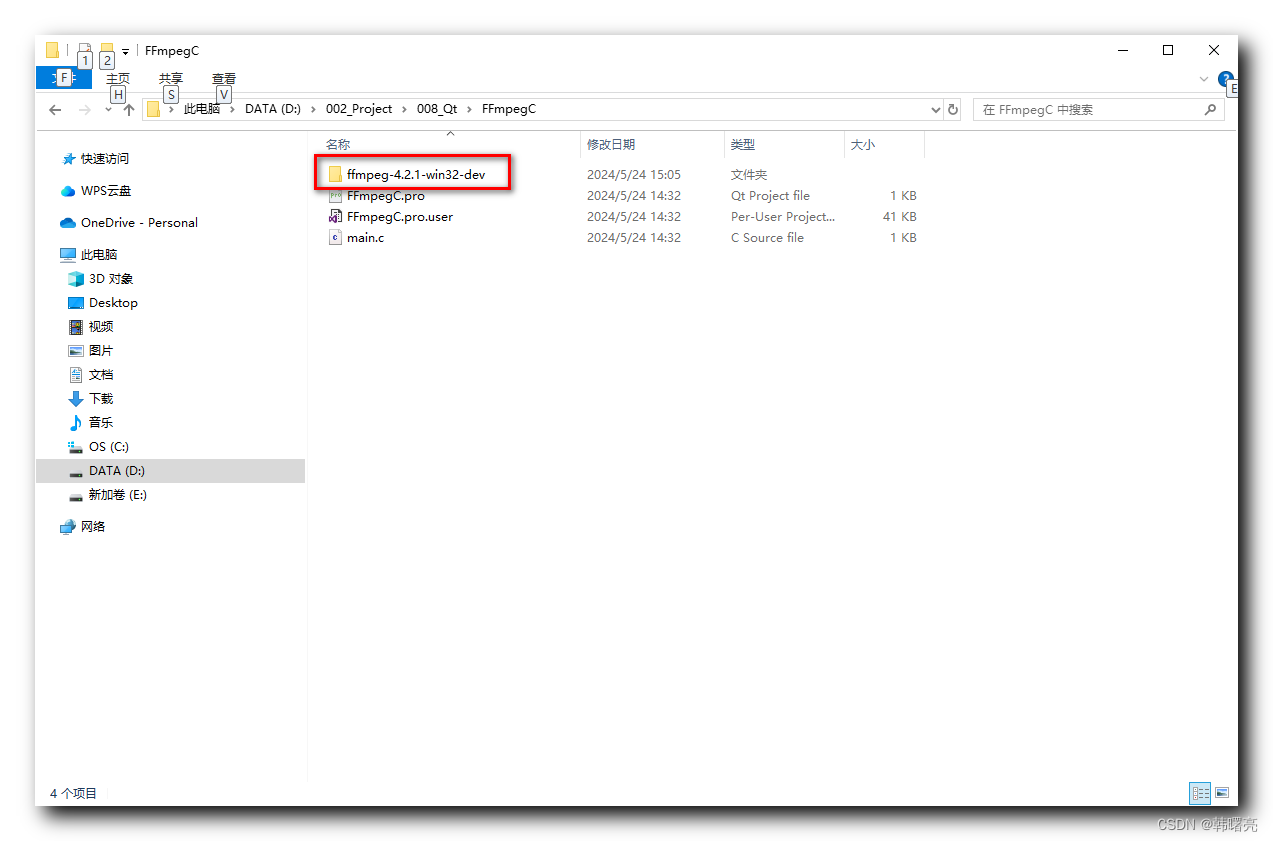1273x841 pixels.
Task: Click the Up arrow to go to parent folder
Action: point(128,109)
